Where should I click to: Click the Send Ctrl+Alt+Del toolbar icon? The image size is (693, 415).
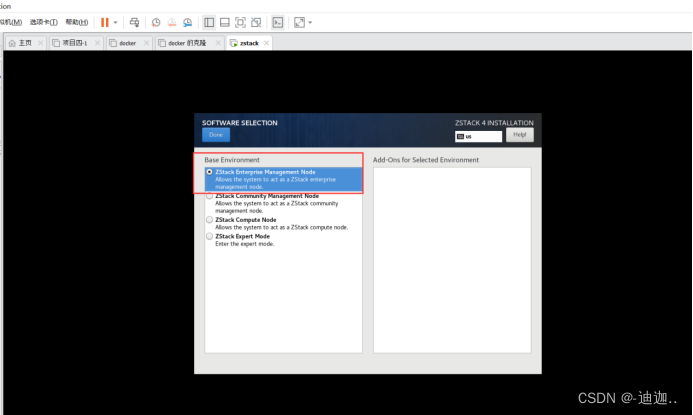[134, 22]
